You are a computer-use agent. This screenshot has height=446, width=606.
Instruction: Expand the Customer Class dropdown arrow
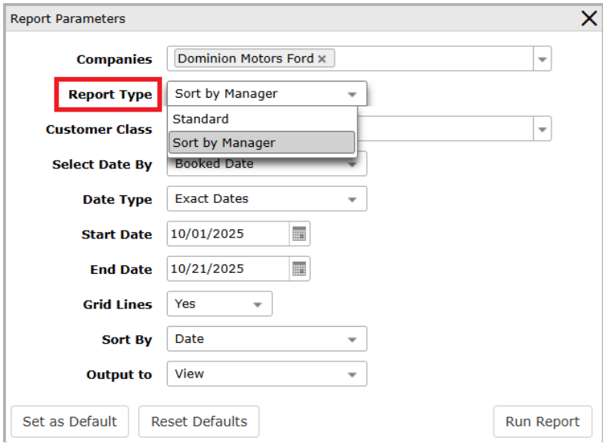(541, 129)
